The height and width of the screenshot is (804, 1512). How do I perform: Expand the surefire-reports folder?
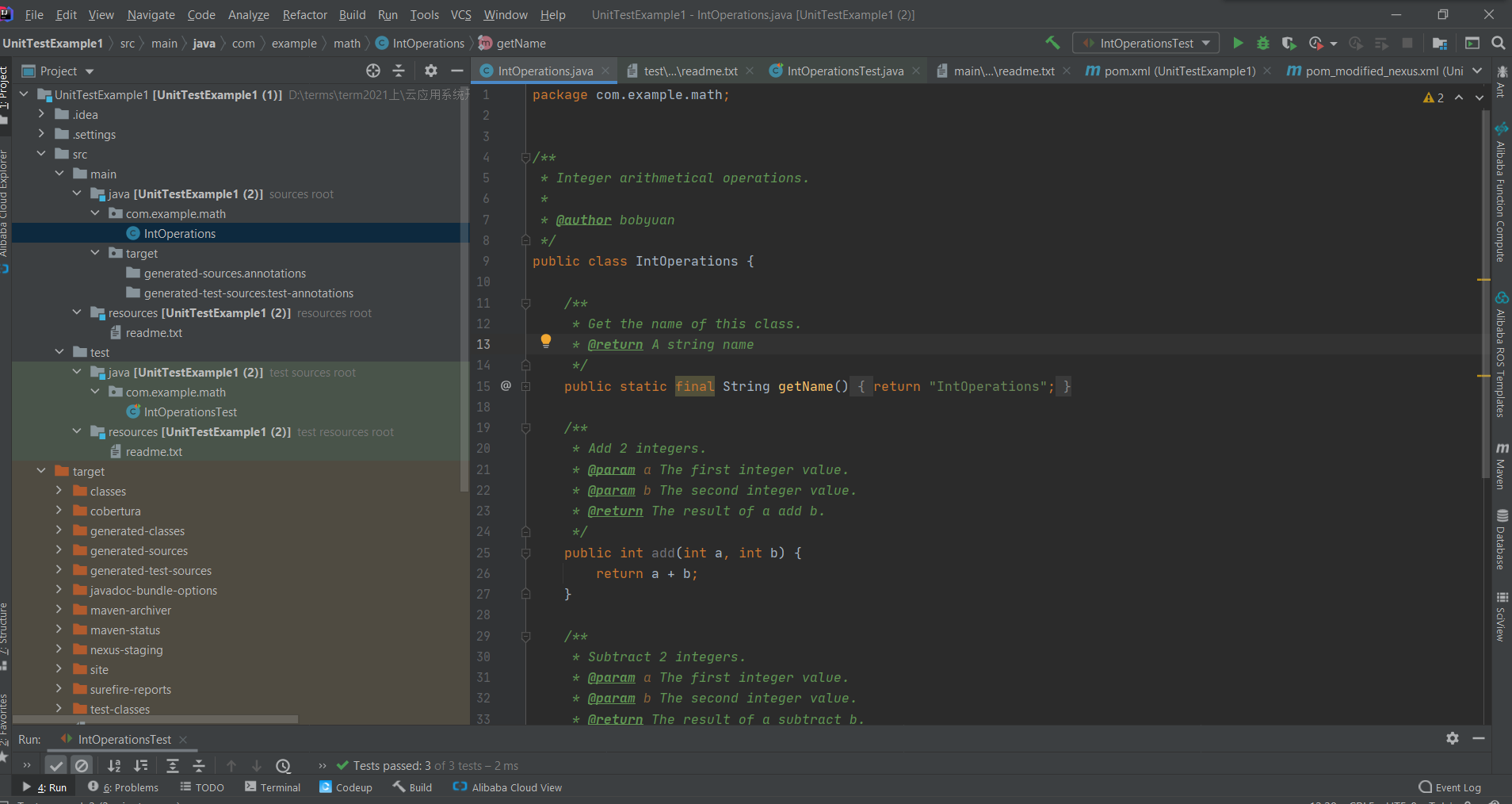click(x=59, y=689)
